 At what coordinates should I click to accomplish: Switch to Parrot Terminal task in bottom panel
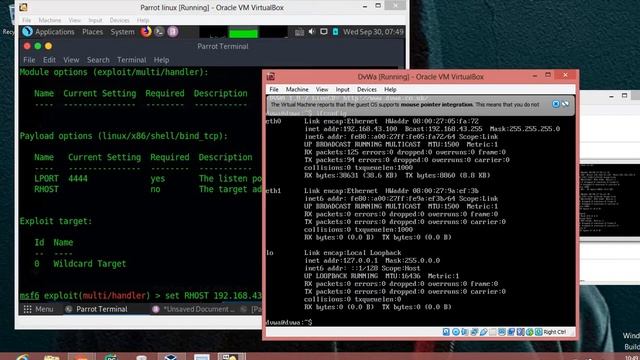pos(97,309)
